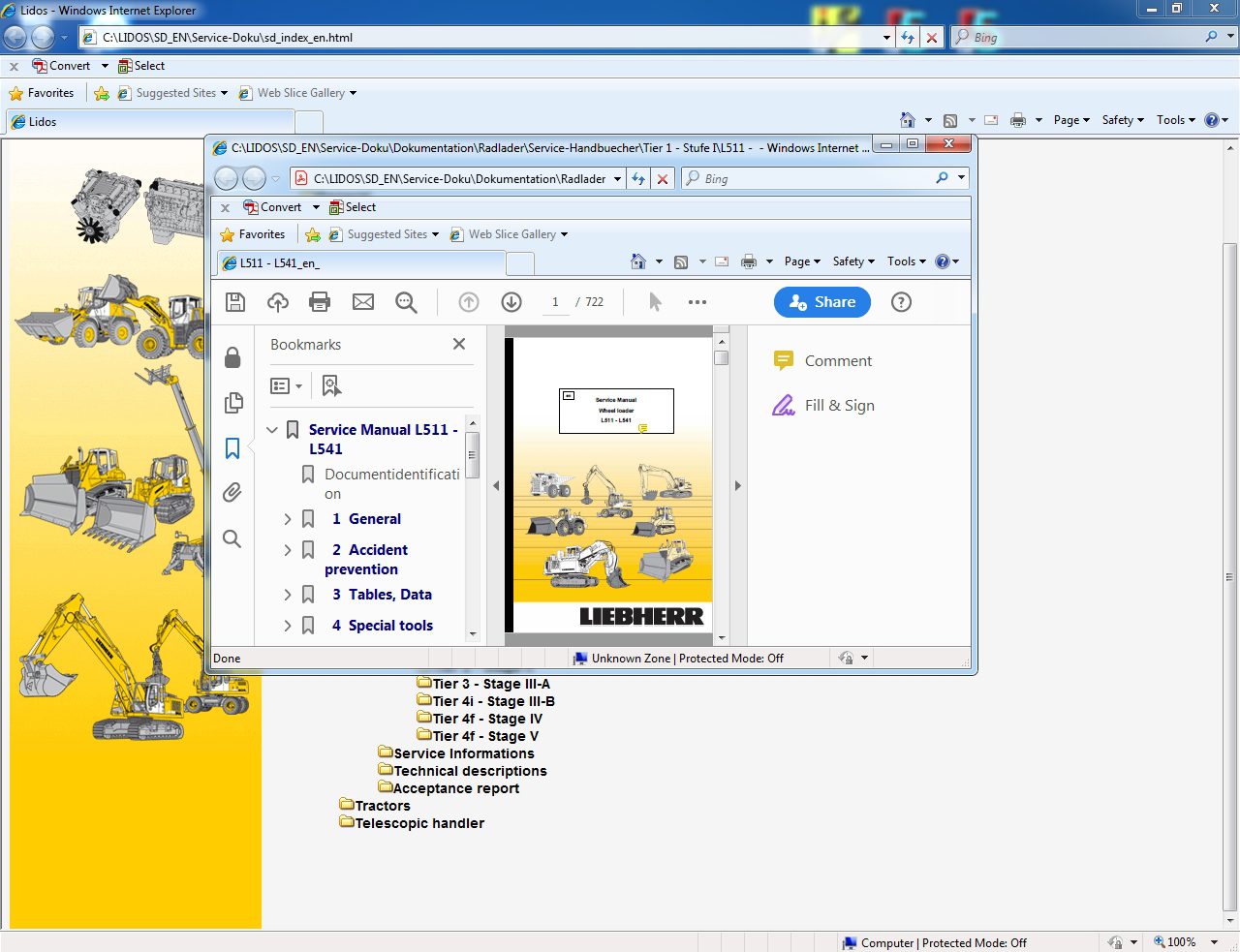Viewport: 1240px width, 952px height.
Task: Click the Home icon in the Lidos window
Action: pyautogui.click(x=908, y=120)
